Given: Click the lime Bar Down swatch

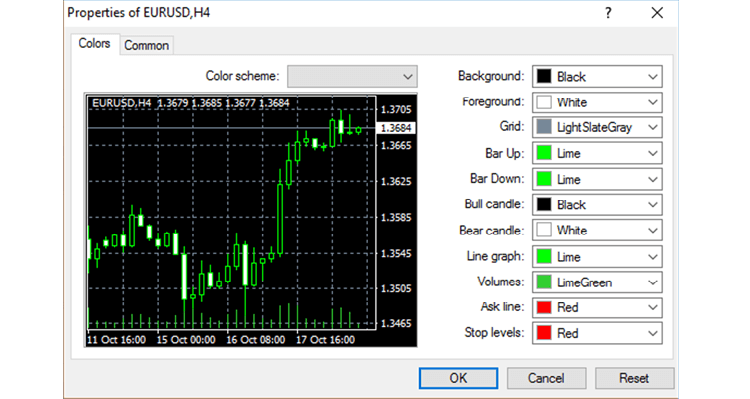Looking at the screenshot, I should (x=544, y=179).
